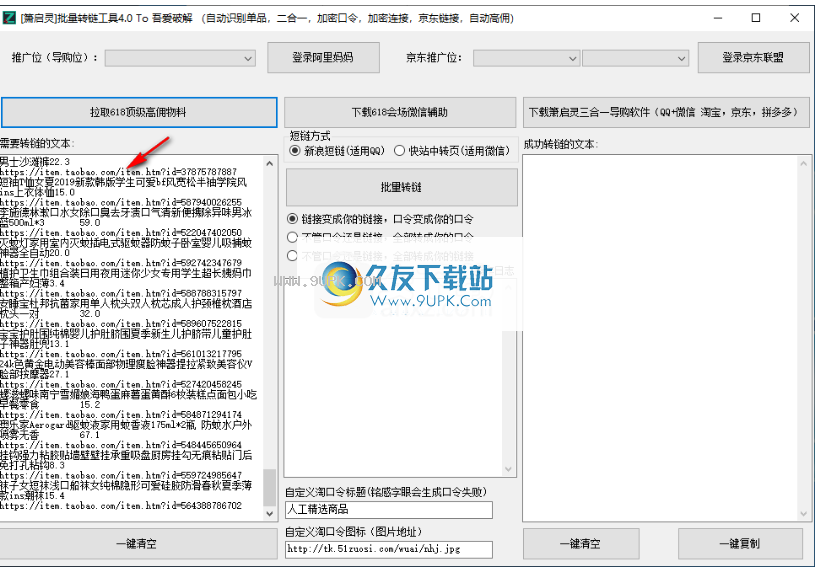
Task: Click 下载萧启灵三合一导购软件 button
Action: [x=666, y=112]
